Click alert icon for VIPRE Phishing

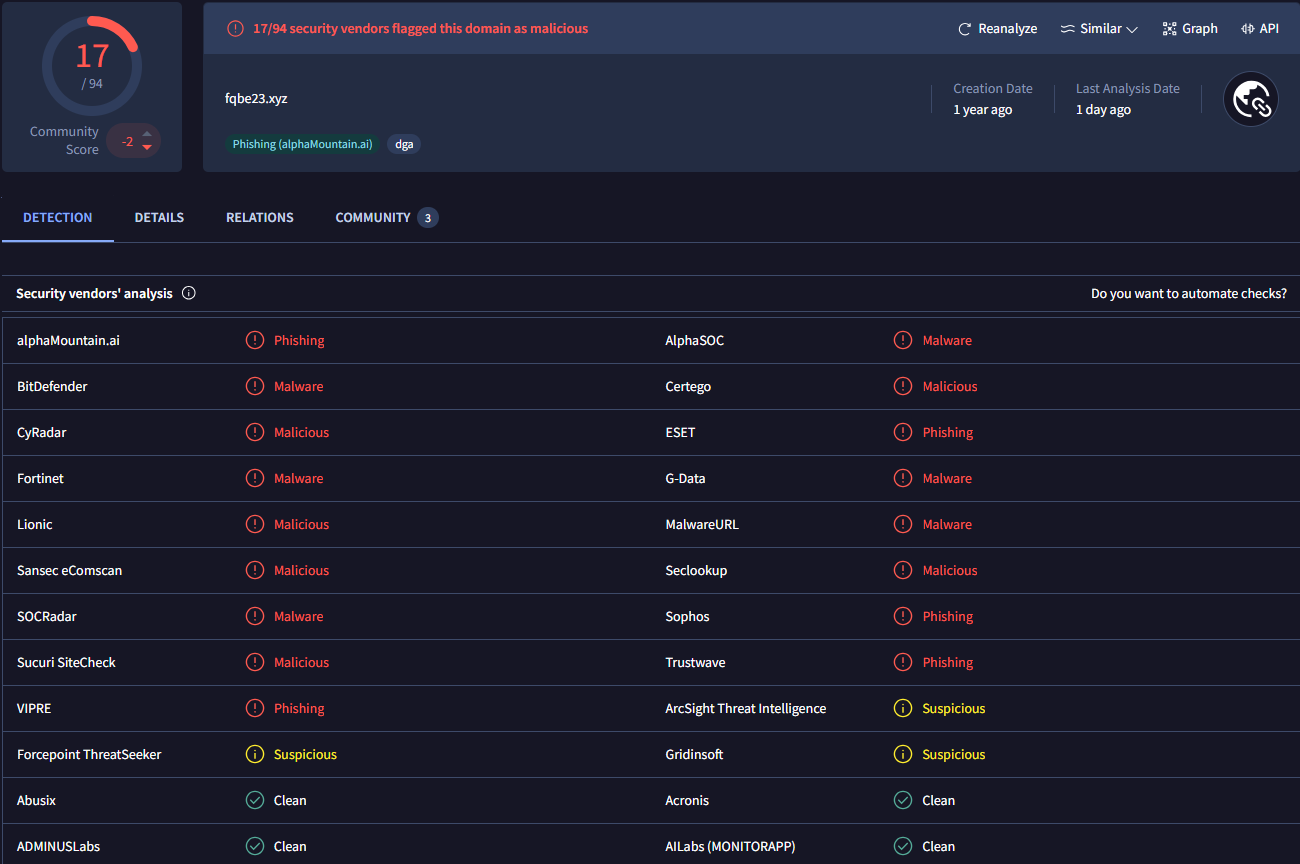[x=255, y=708]
